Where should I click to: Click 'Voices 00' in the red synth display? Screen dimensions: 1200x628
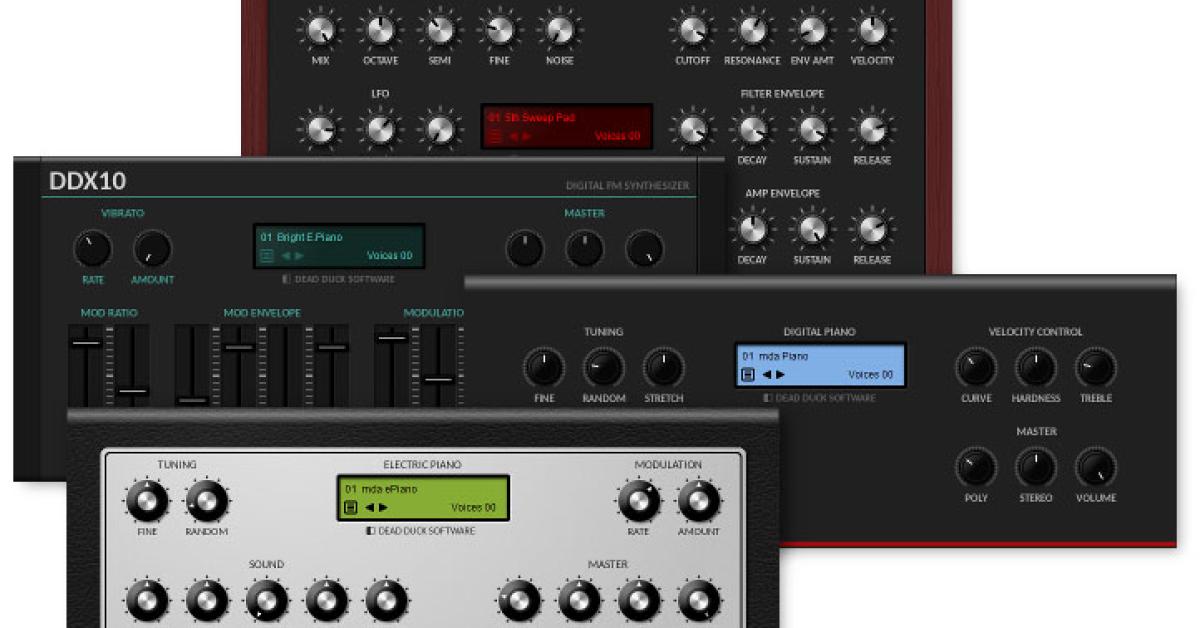click(617, 136)
